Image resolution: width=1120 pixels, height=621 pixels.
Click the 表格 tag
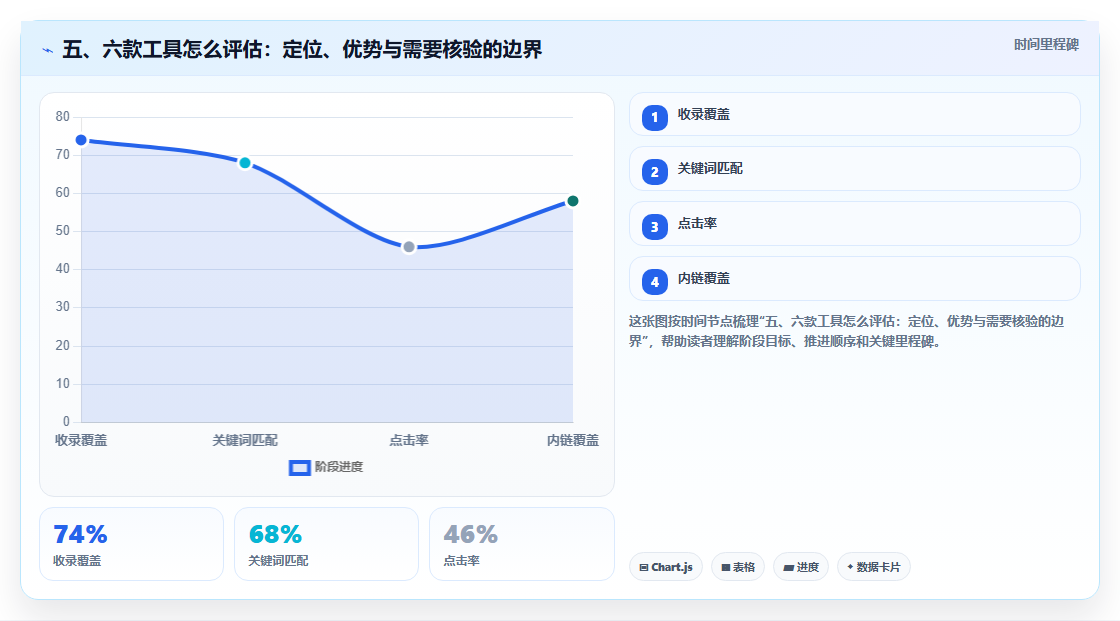point(738,567)
